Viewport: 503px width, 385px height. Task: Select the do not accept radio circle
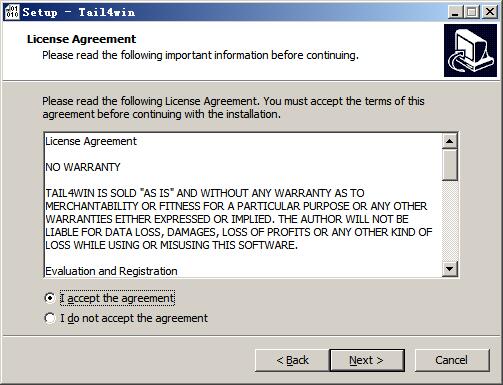pos(50,318)
